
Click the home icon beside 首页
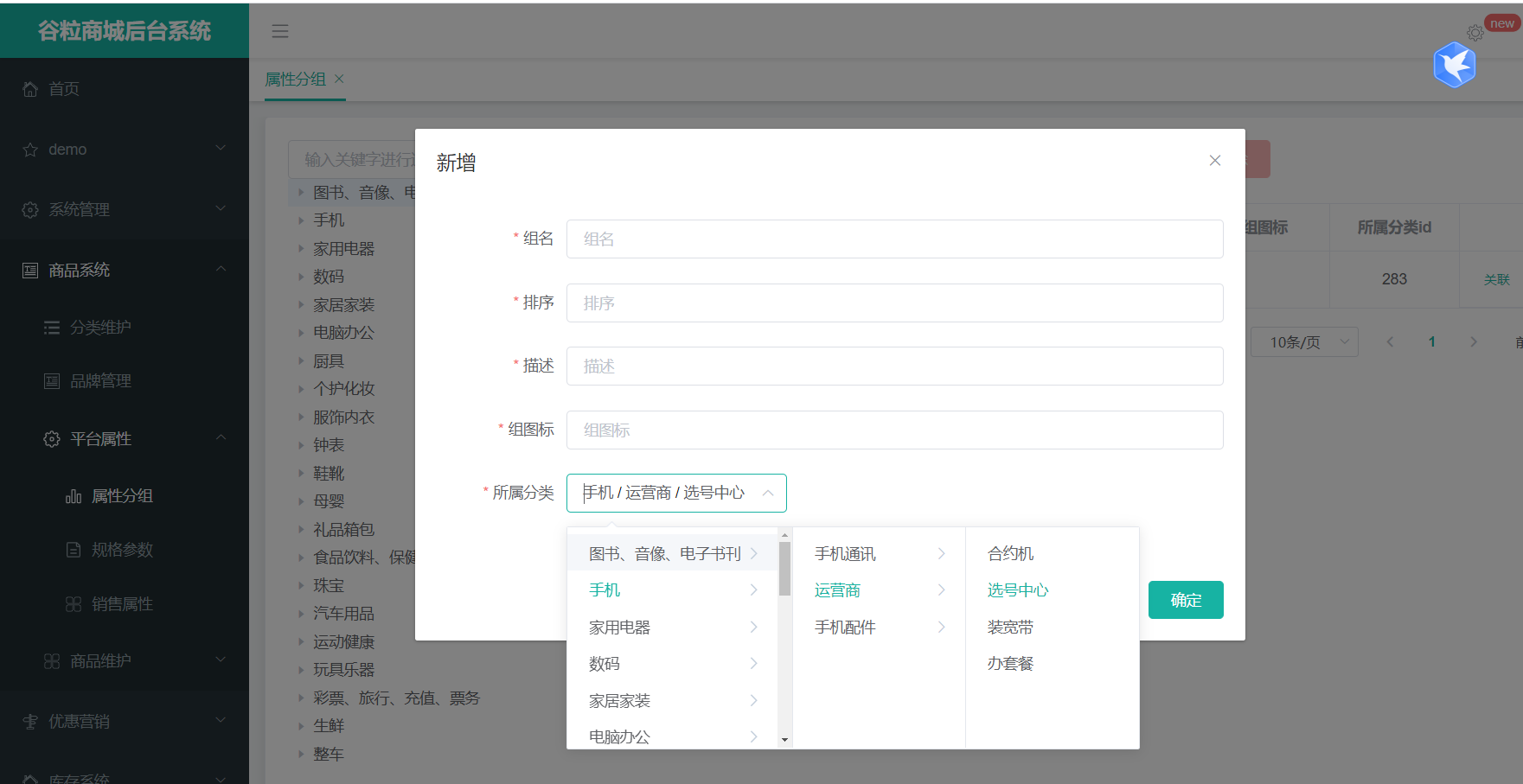(30, 89)
